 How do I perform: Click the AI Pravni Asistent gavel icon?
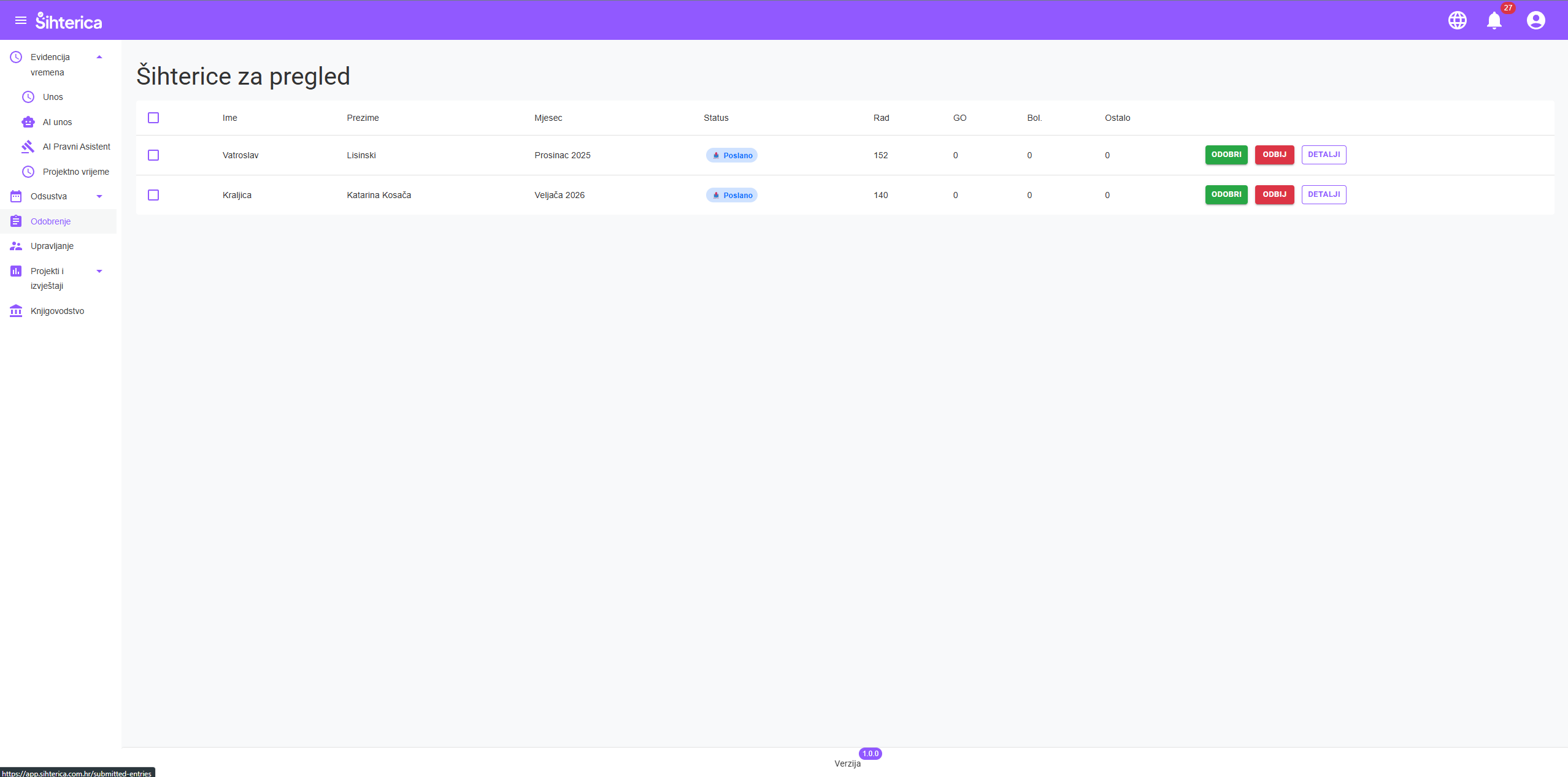pyautogui.click(x=28, y=147)
